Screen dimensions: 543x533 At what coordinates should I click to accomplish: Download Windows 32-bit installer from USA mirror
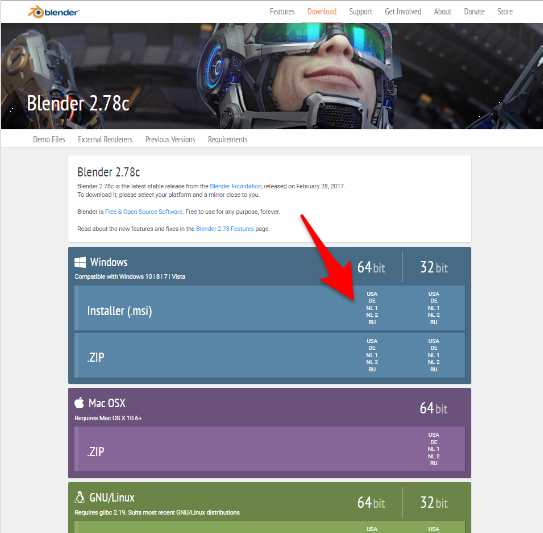point(434,294)
